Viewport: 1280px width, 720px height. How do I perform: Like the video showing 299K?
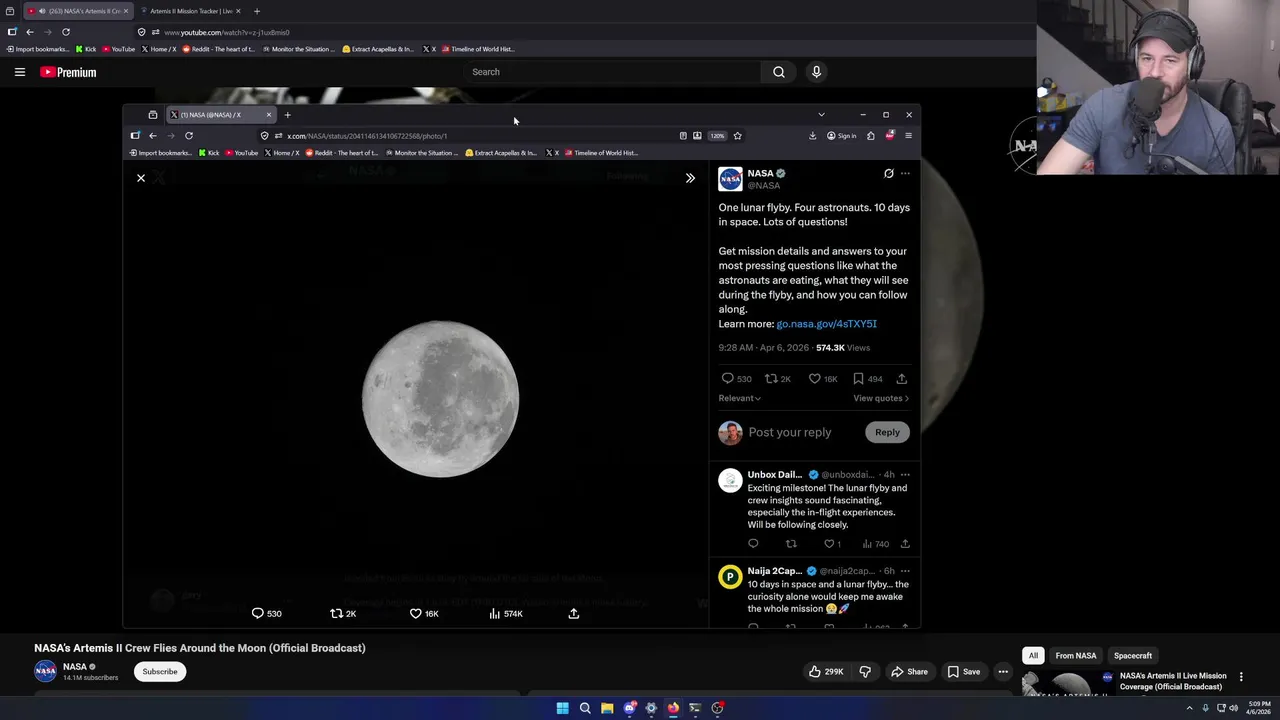826,672
